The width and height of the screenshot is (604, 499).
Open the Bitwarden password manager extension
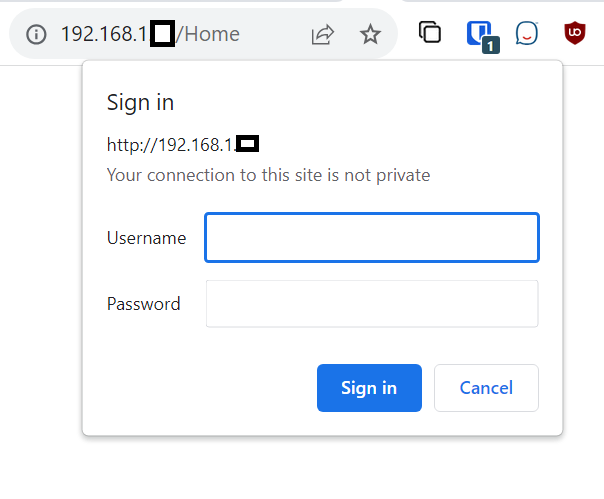[x=479, y=33]
